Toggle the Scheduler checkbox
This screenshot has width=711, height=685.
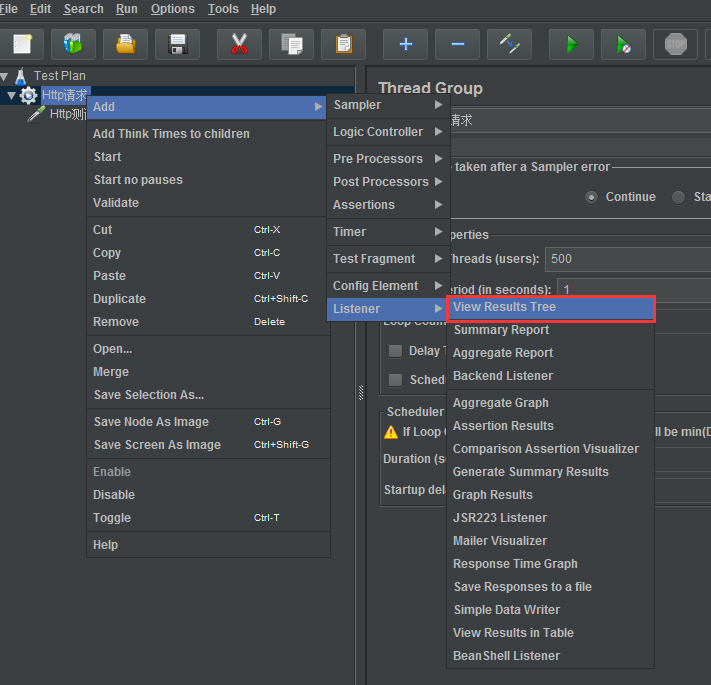click(395, 380)
